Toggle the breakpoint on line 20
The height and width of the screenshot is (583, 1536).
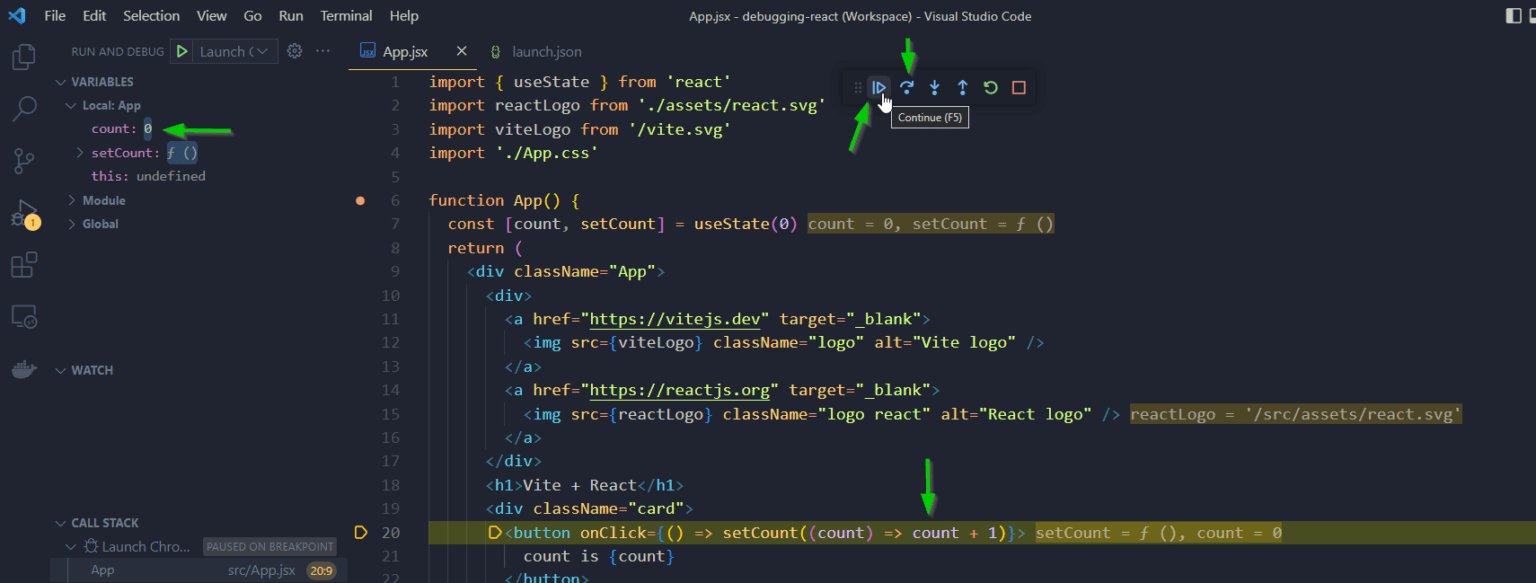[x=361, y=532]
